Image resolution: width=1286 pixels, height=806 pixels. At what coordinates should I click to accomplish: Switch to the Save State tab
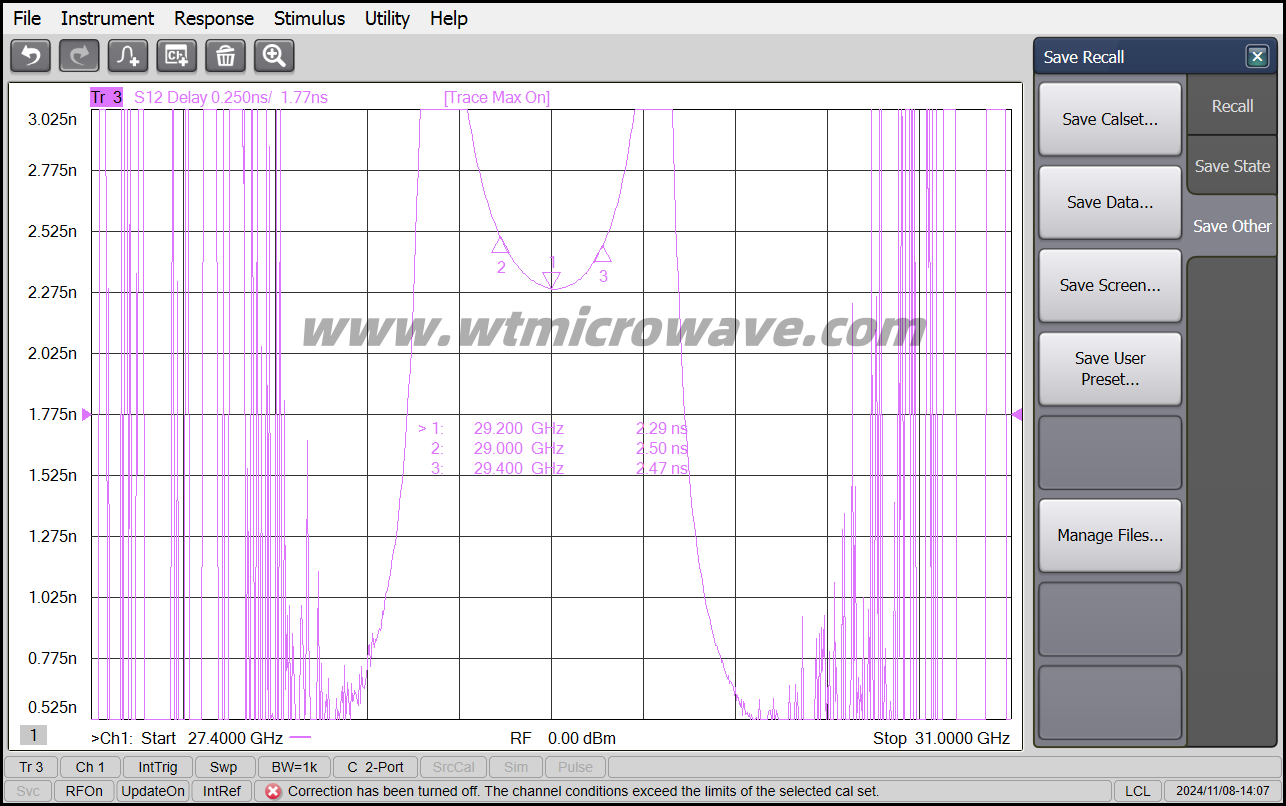coord(1232,166)
